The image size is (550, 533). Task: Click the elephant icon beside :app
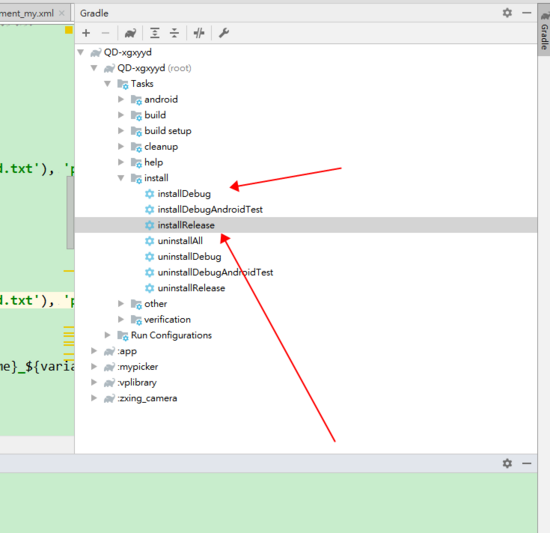click(x=109, y=351)
